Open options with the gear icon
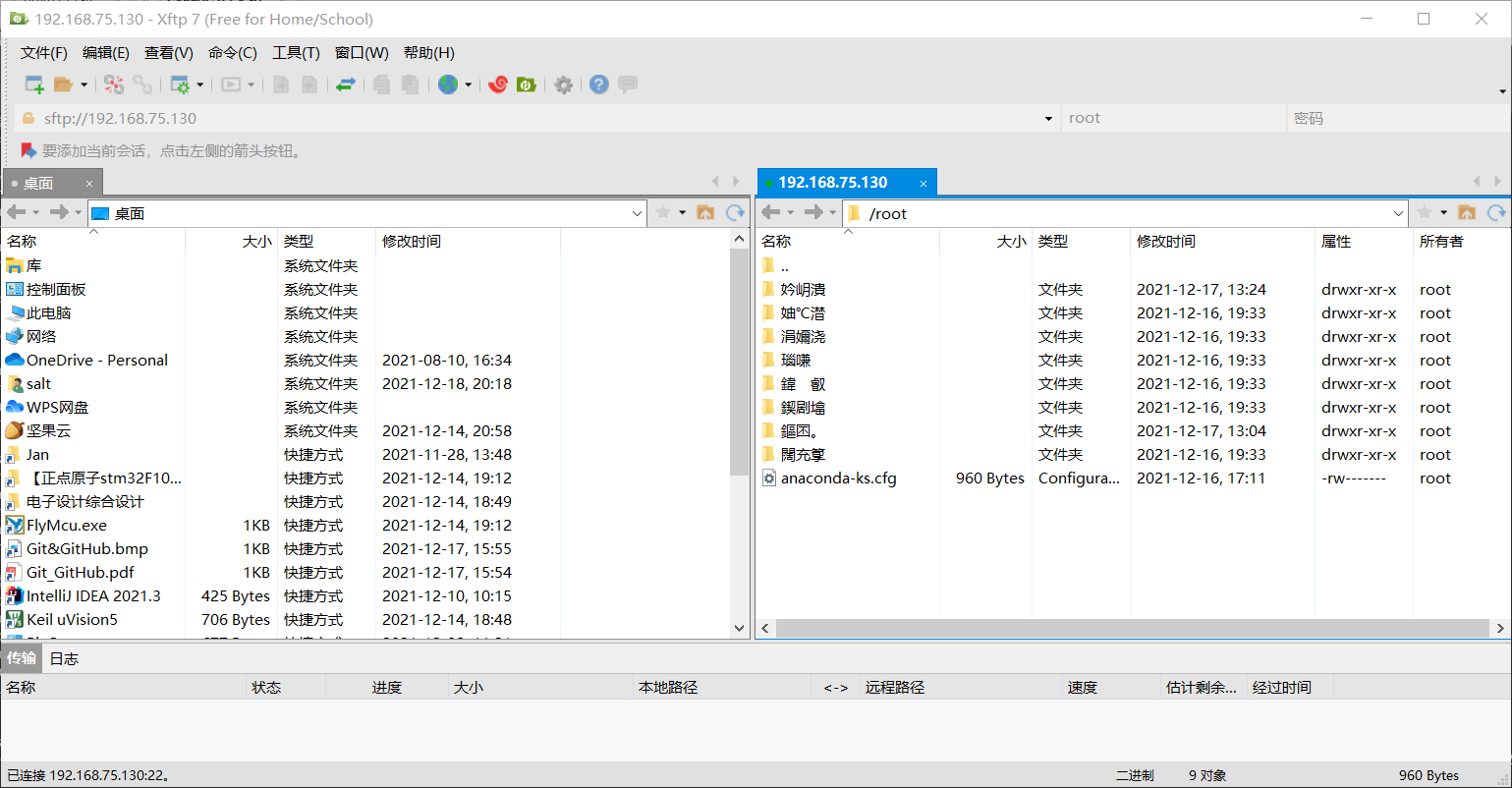 (564, 84)
